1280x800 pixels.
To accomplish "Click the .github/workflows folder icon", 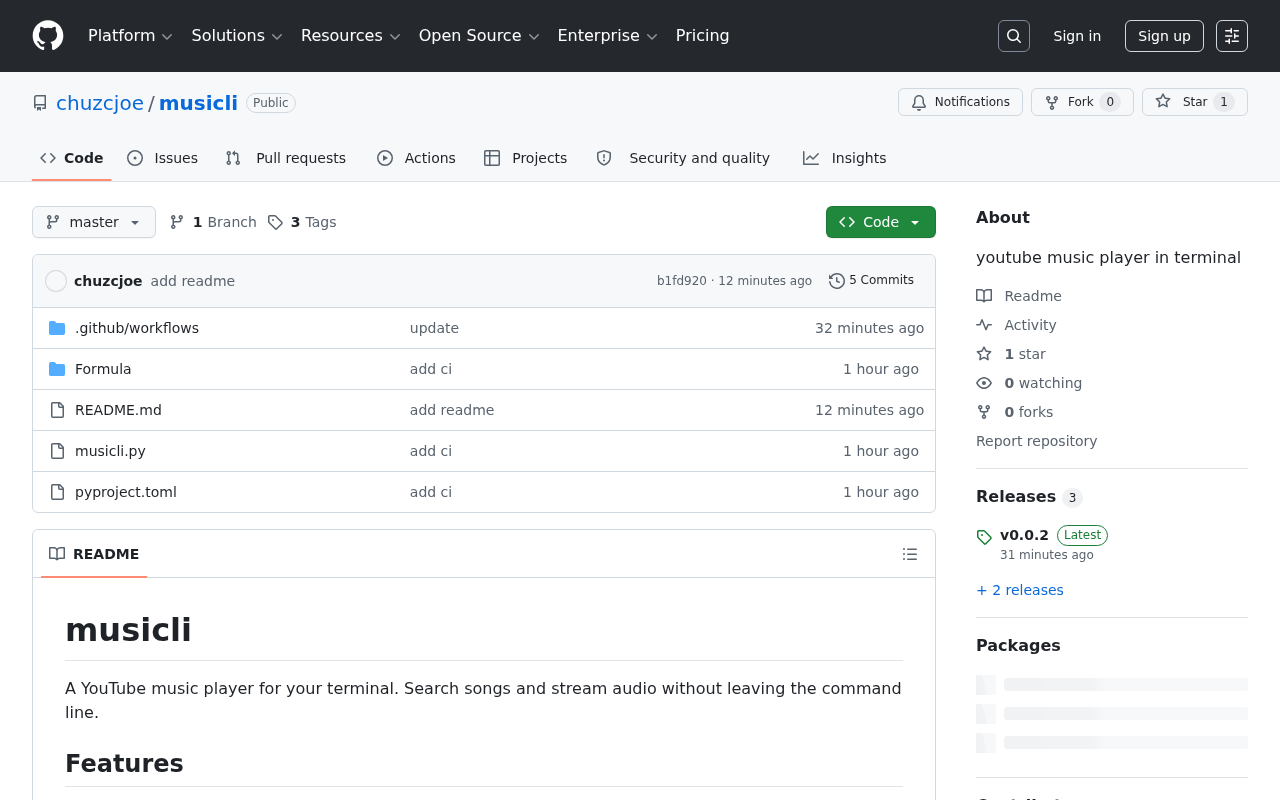I will point(57,328).
